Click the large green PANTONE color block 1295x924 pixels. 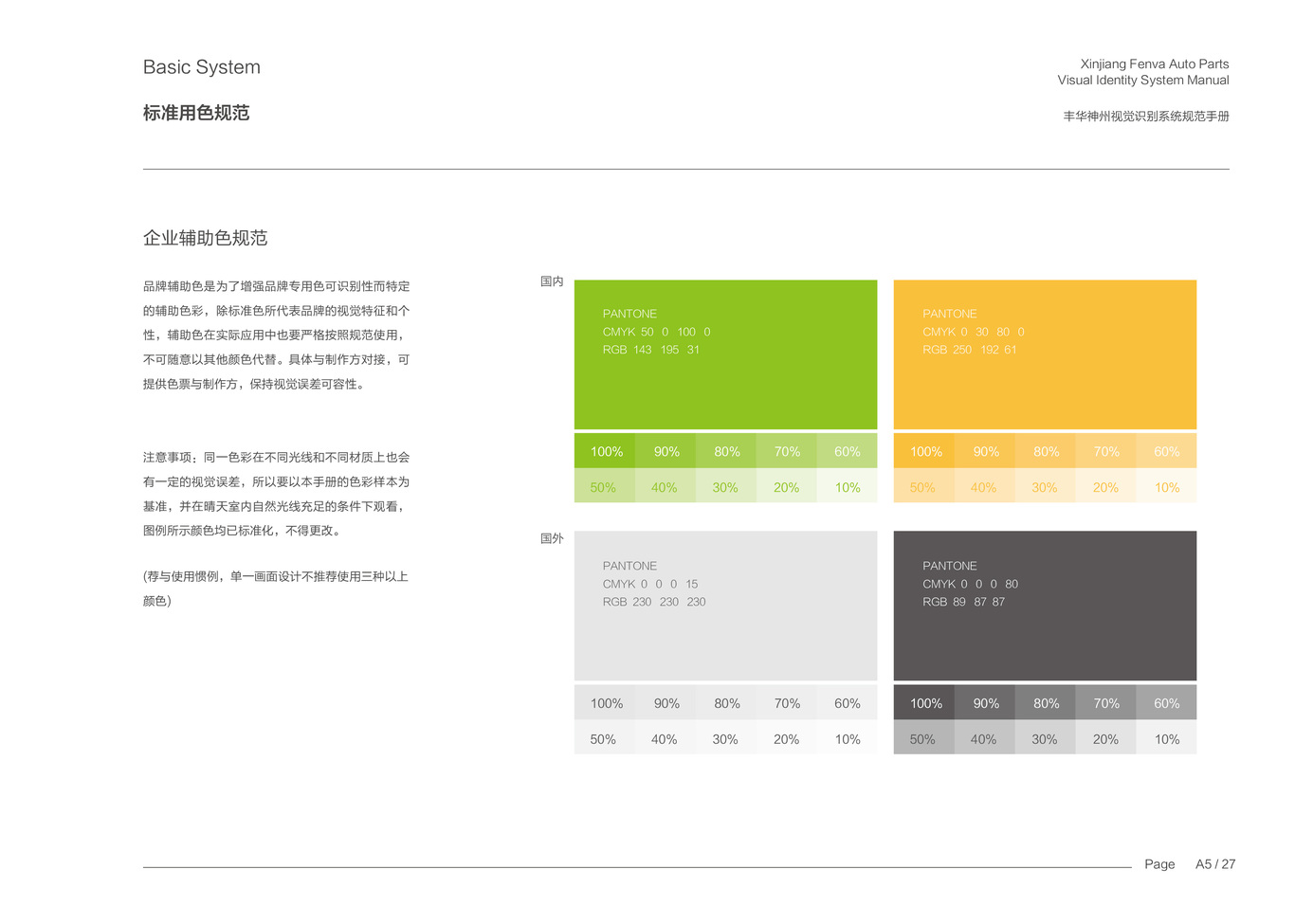pos(725,354)
